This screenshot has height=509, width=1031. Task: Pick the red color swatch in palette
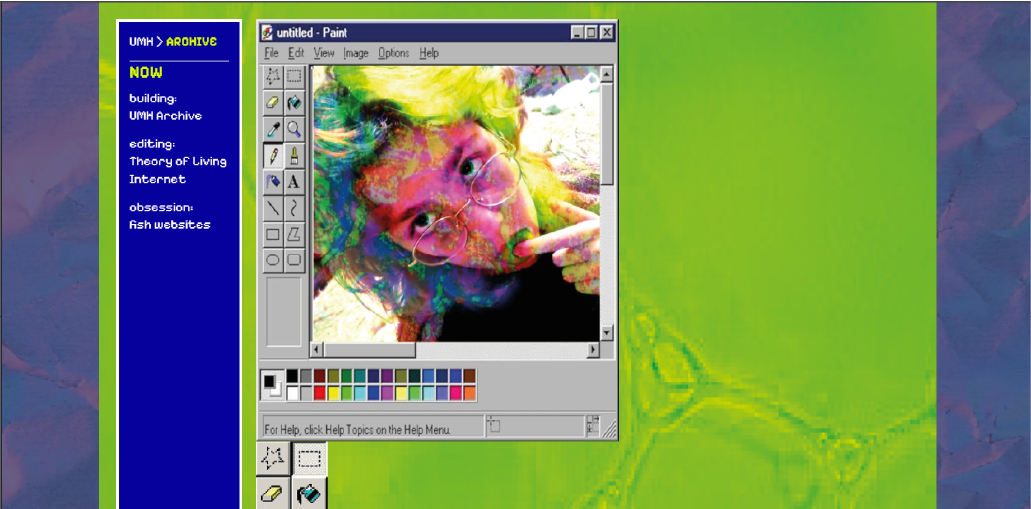(320, 393)
